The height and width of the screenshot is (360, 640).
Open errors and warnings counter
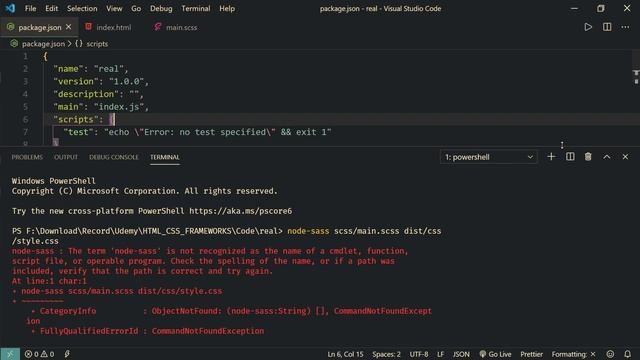click(39, 354)
